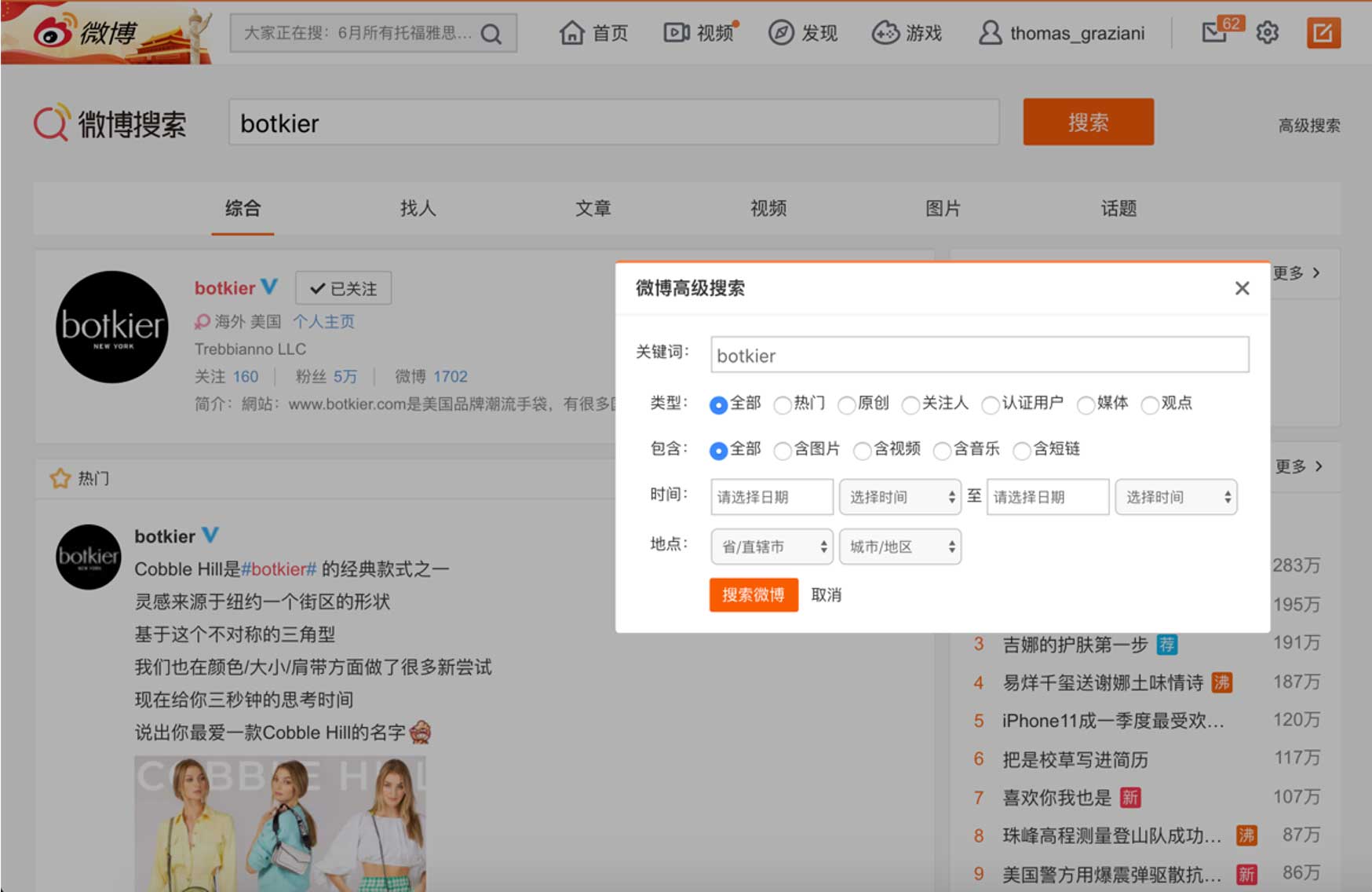The image size is (1372, 892).
Task: Open the 视频 video icon in header
Action: (x=676, y=33)
